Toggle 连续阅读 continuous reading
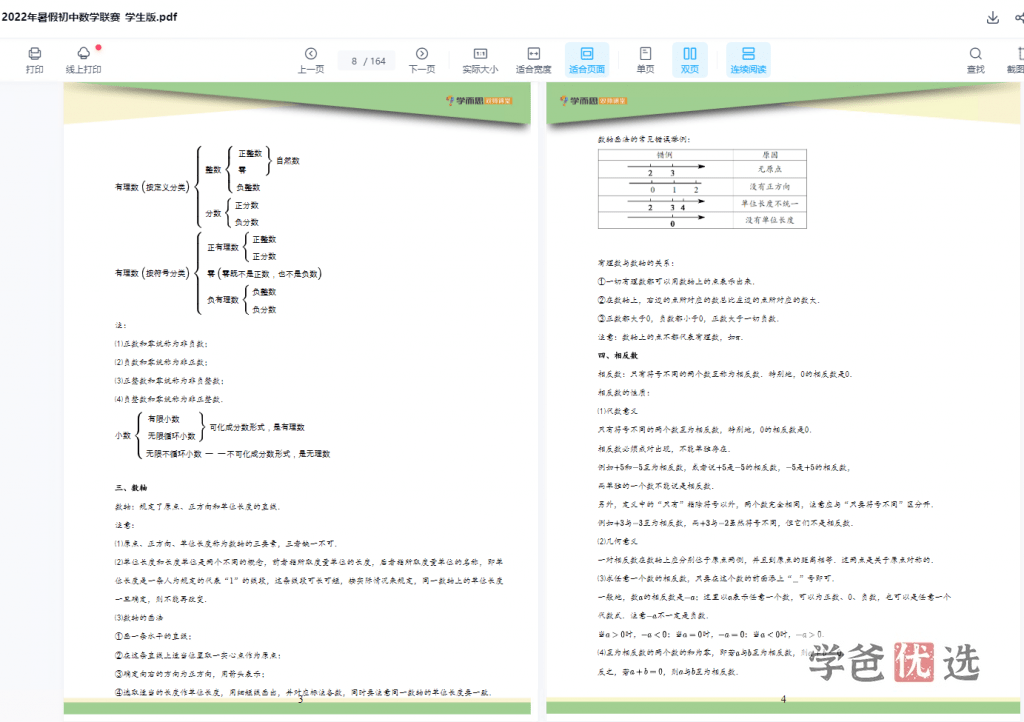This screenshot has height=722, width=1024. 748,60
